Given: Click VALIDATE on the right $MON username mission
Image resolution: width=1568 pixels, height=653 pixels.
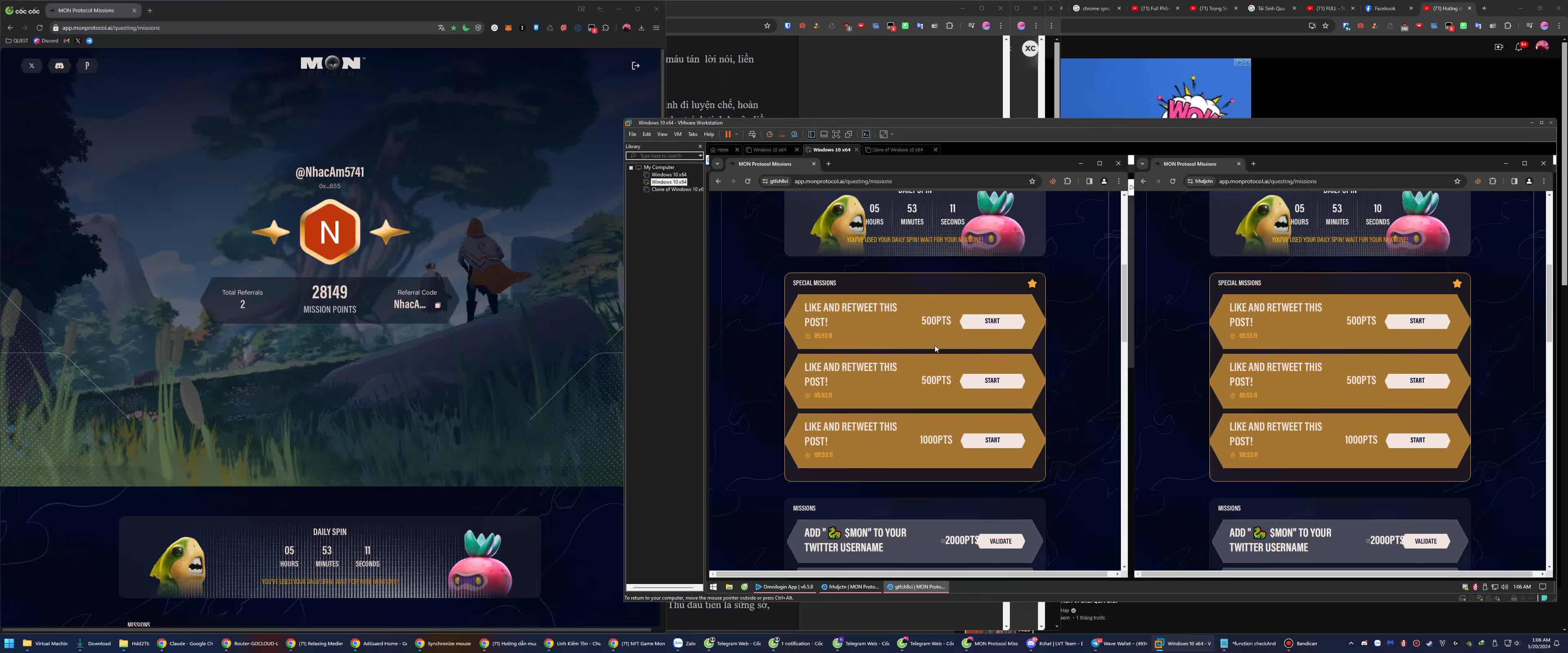Looking at the screenshot, I should coord(1425,541).
